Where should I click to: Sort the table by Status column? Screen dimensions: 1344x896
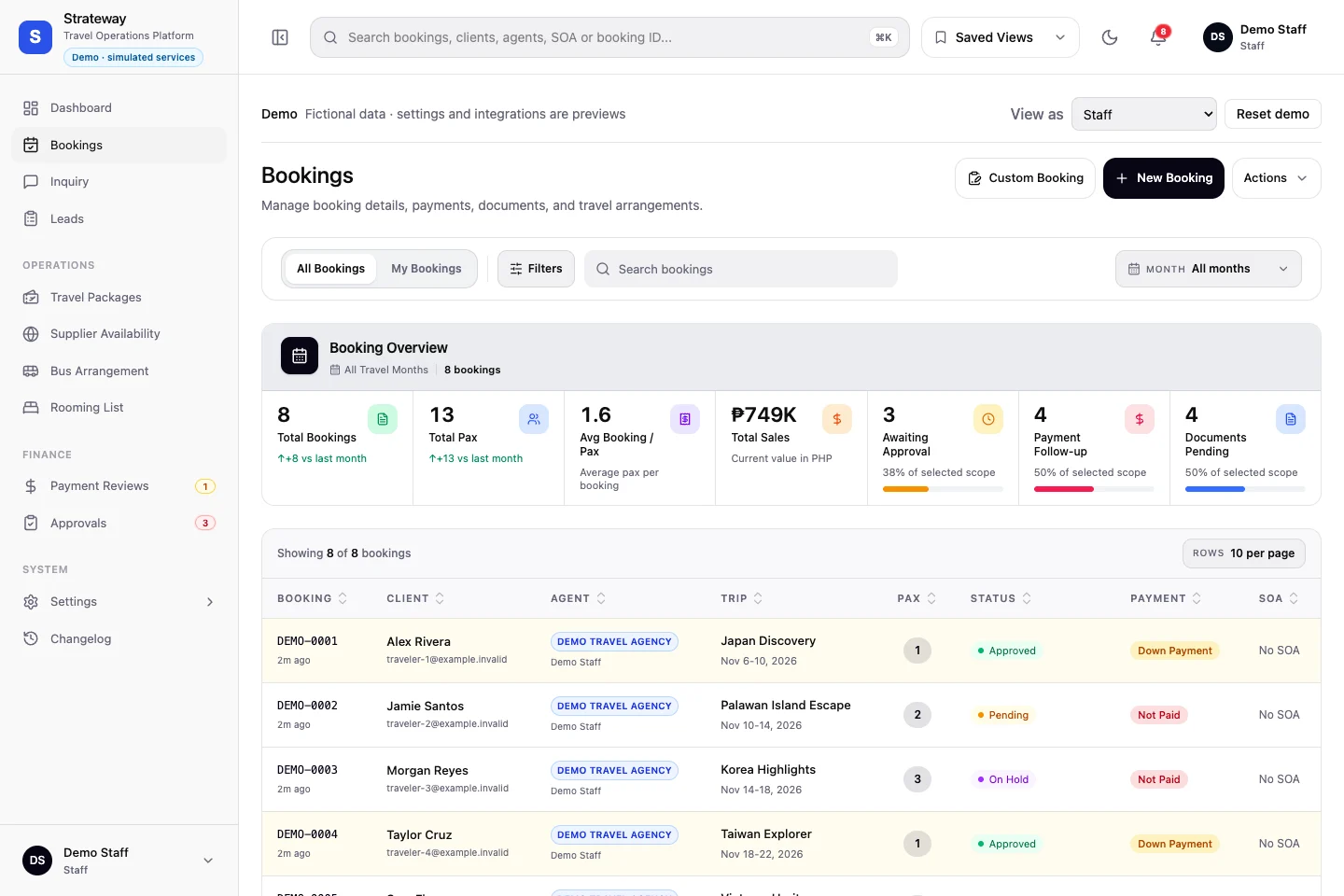click(x=1001, y=598)
